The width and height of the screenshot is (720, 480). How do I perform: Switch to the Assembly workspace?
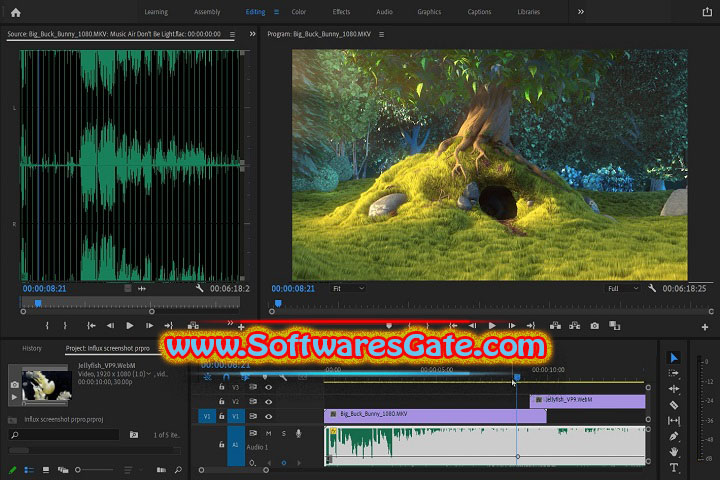pos(207,12)
